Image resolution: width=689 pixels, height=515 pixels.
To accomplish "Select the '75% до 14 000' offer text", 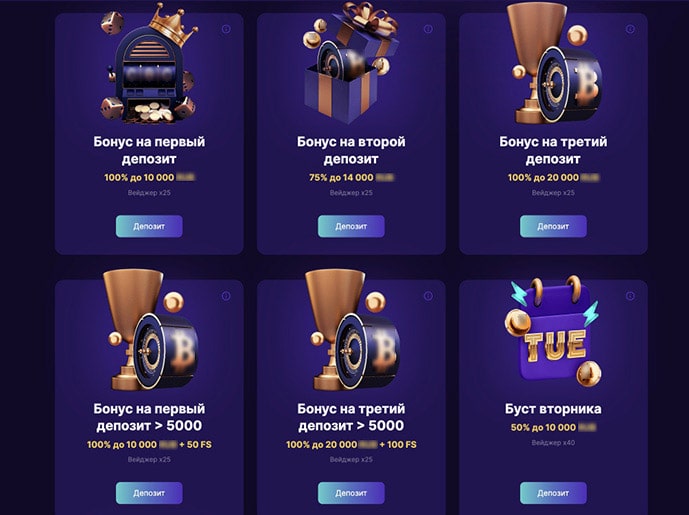I will [x=351, y=178].
